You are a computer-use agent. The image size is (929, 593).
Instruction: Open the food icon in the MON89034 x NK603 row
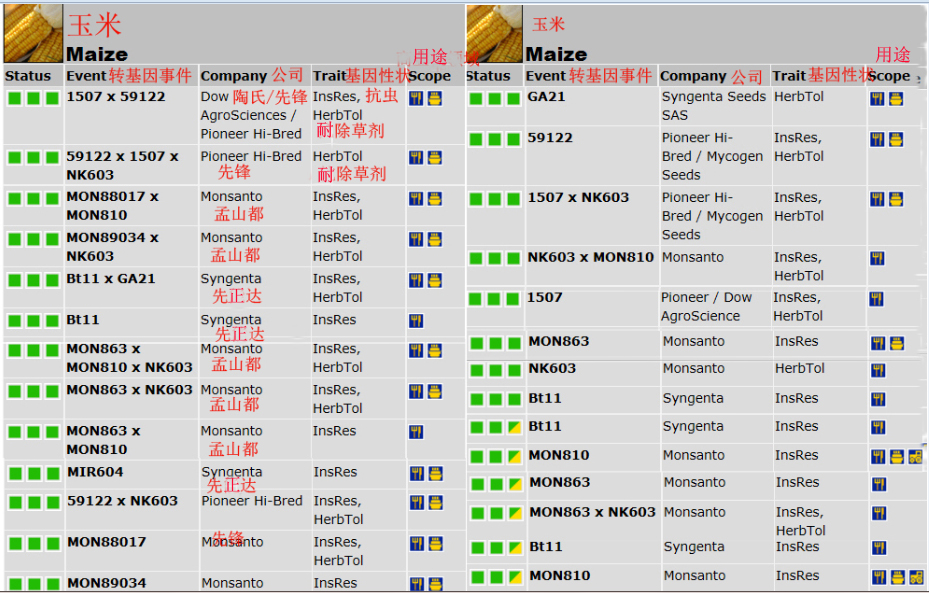[416, 239]
